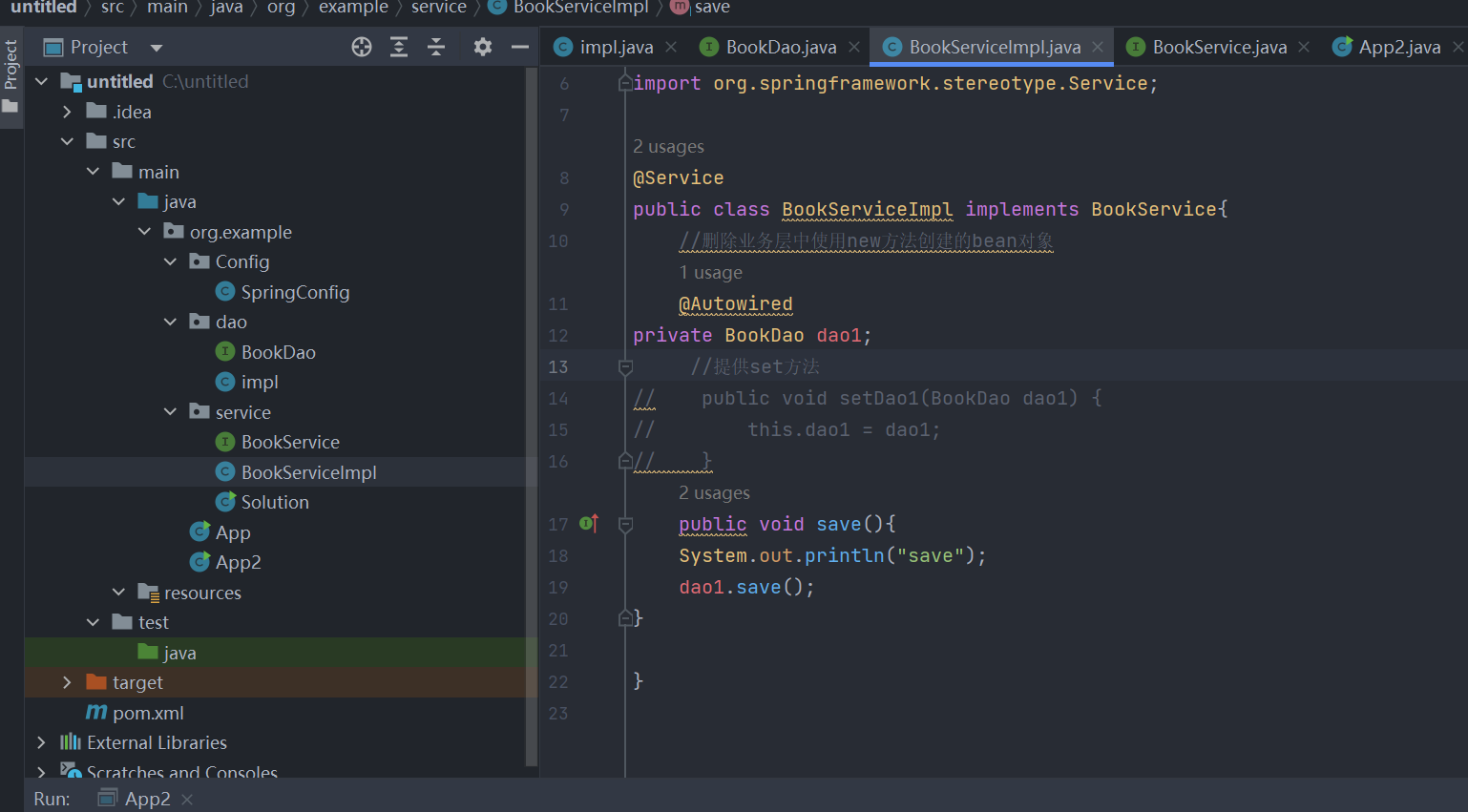1468x812 pixels.
Task: Switch to the App2.java editor tab
Action: (1398, 47)
